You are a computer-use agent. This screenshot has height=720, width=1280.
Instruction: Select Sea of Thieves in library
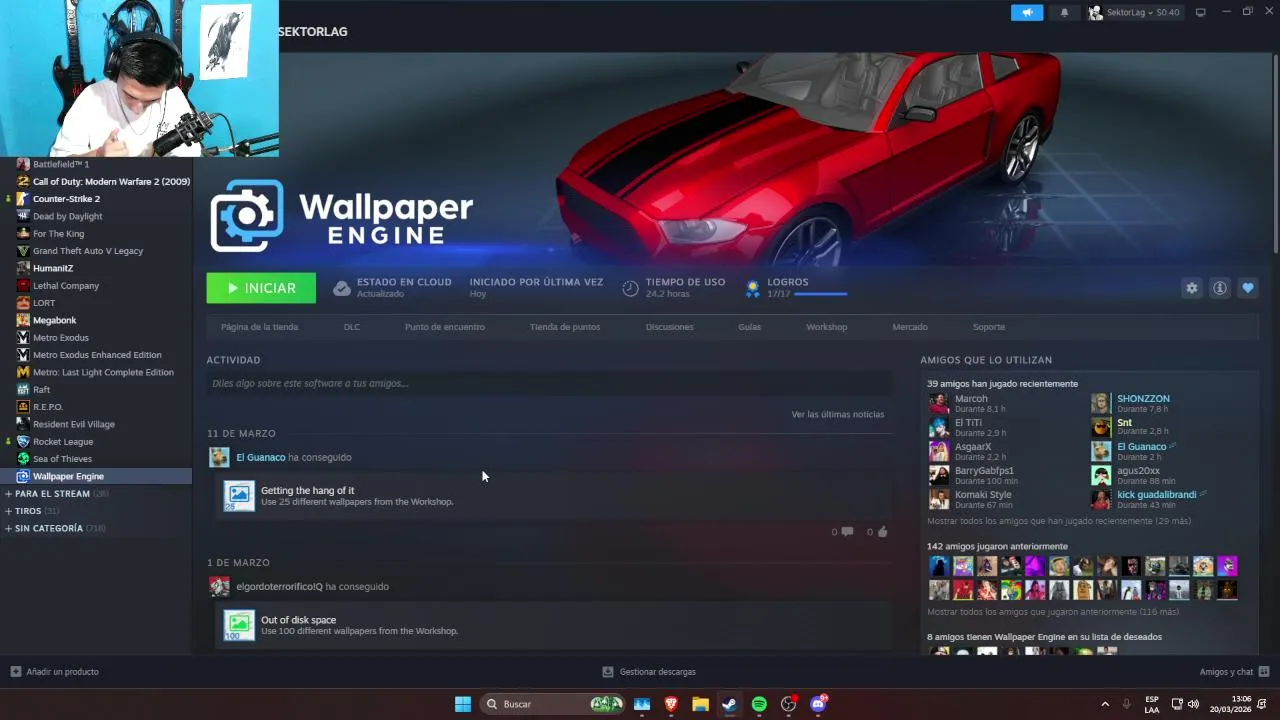click(62, 459)
